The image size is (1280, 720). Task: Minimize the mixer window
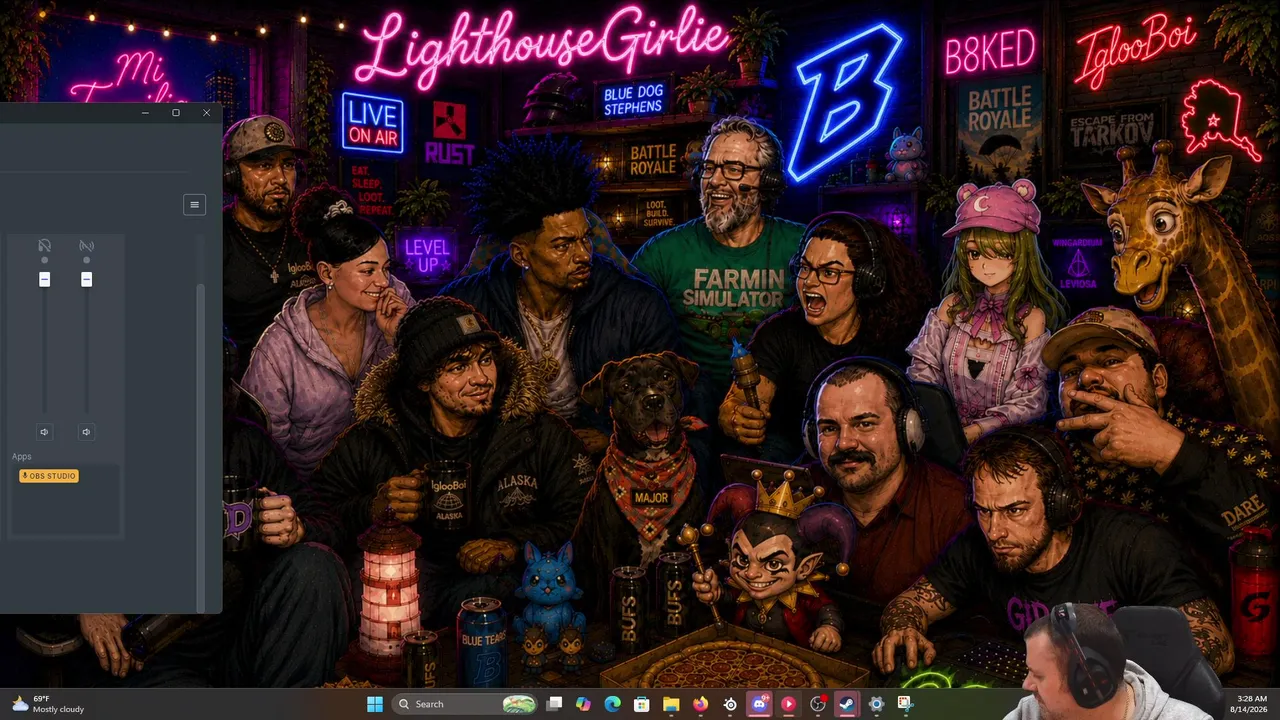pos(145,113)
